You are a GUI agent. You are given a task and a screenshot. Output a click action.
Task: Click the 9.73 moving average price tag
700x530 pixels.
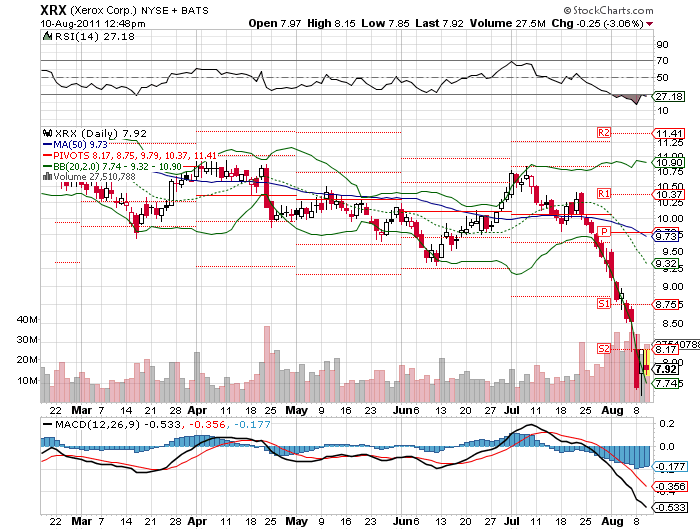point(668,236)
